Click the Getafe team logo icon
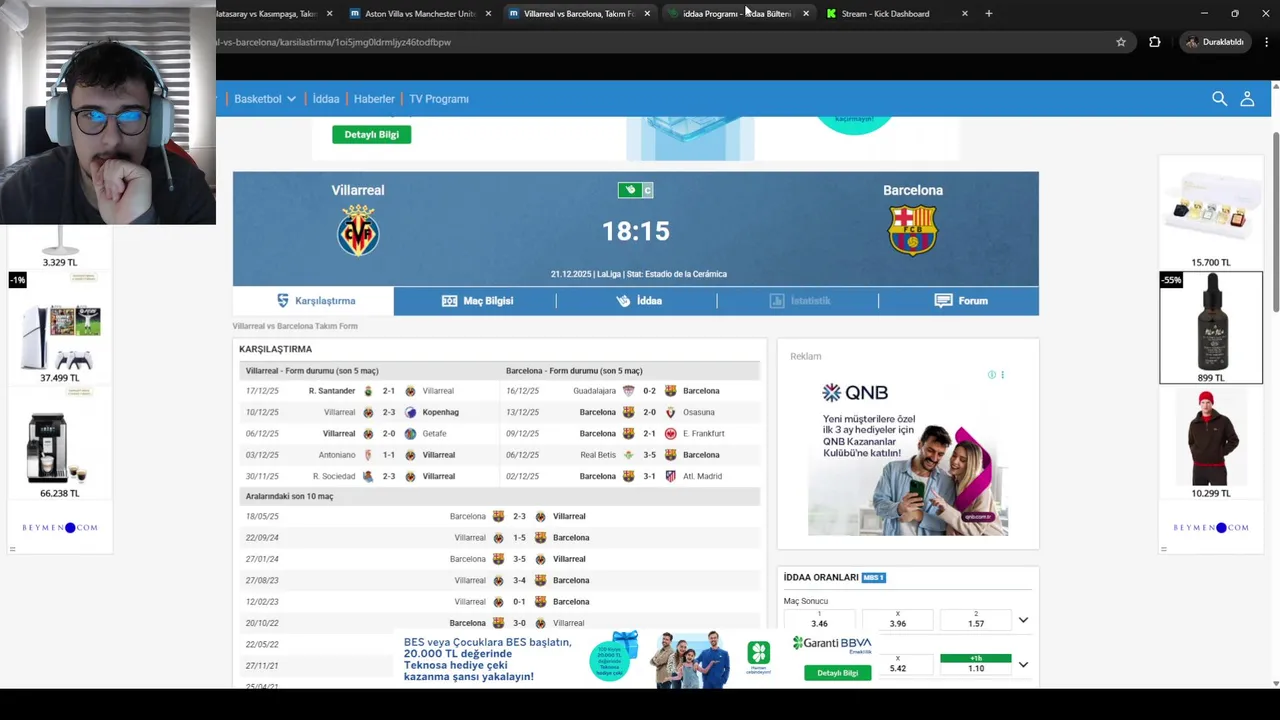Image resolution: width=1280 pixels, height=720 pixels. (410, 434)
